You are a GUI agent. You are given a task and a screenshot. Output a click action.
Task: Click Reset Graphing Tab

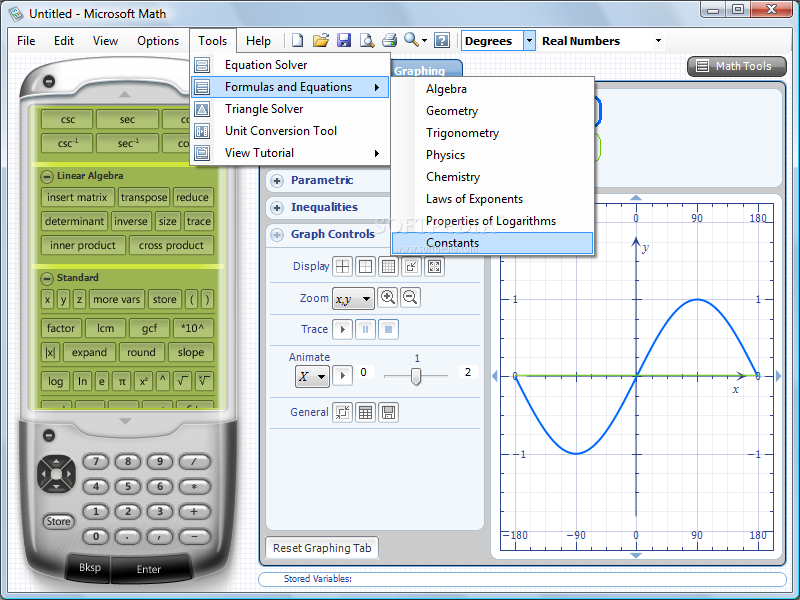point(322,548)
